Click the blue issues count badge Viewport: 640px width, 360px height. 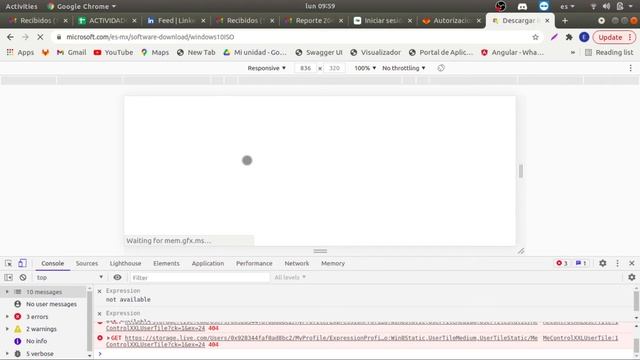(x=581, y=263)
